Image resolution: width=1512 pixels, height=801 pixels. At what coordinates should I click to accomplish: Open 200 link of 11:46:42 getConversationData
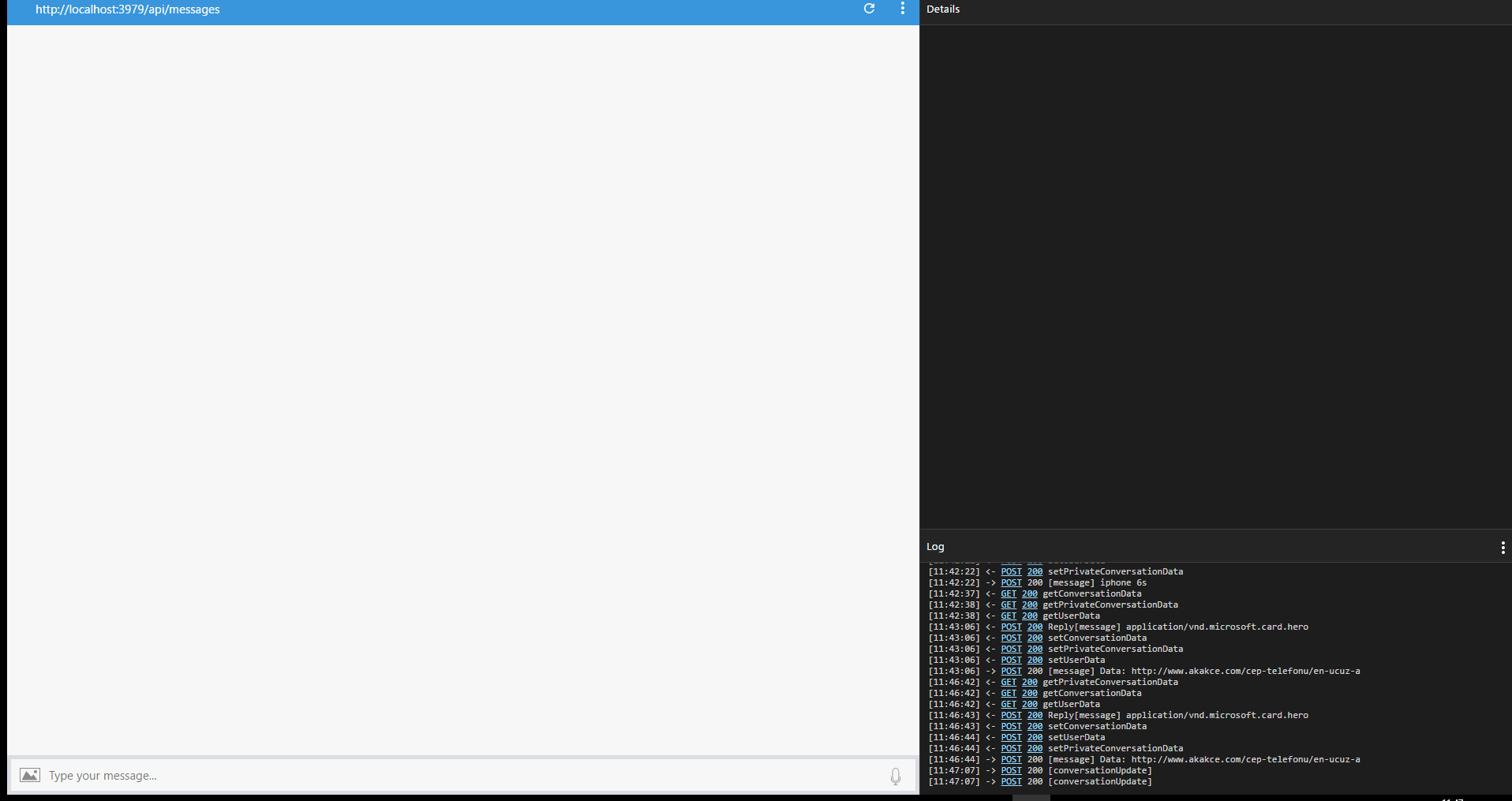click(1030, 693)
